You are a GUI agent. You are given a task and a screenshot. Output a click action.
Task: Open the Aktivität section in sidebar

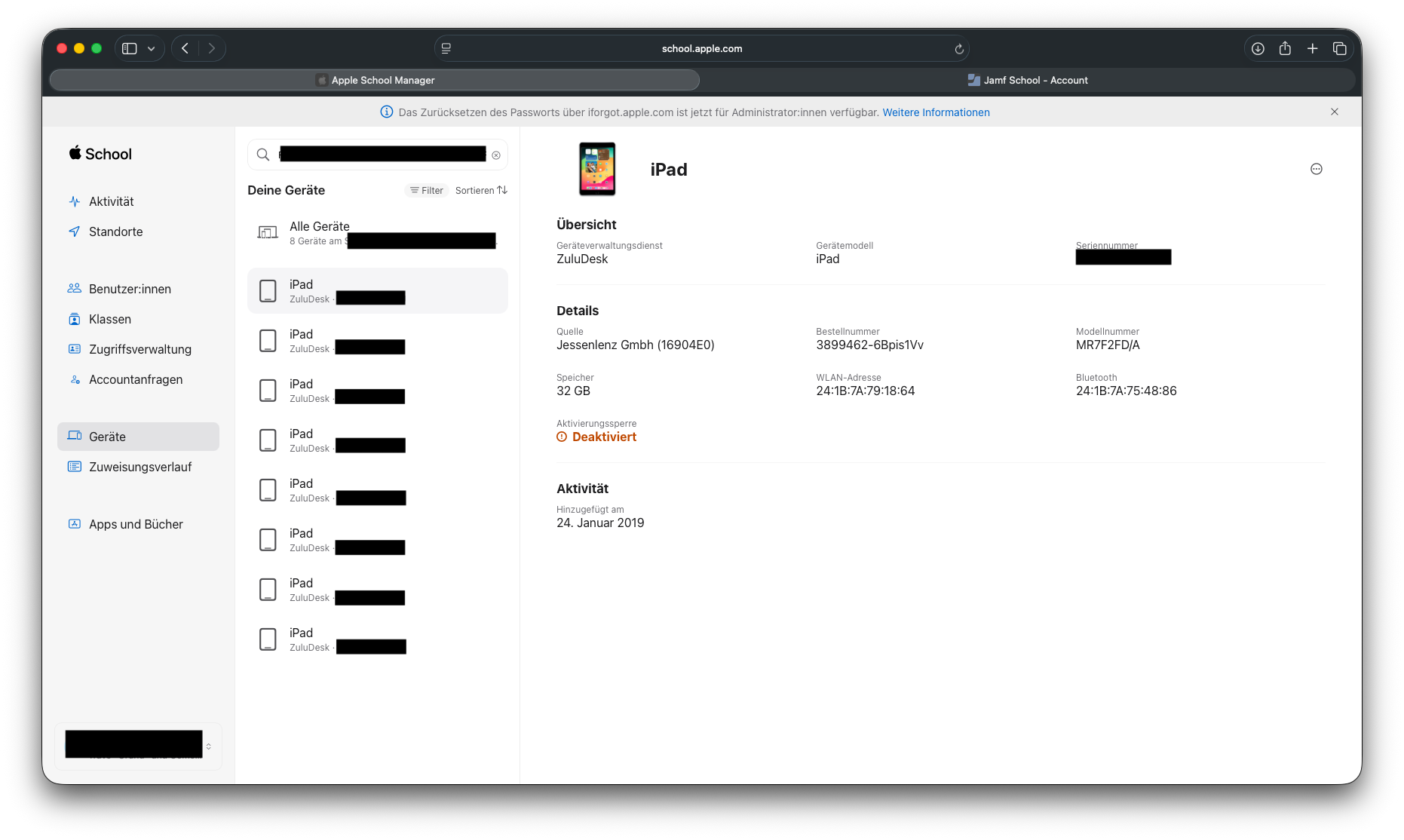click(x=111, y=201)
